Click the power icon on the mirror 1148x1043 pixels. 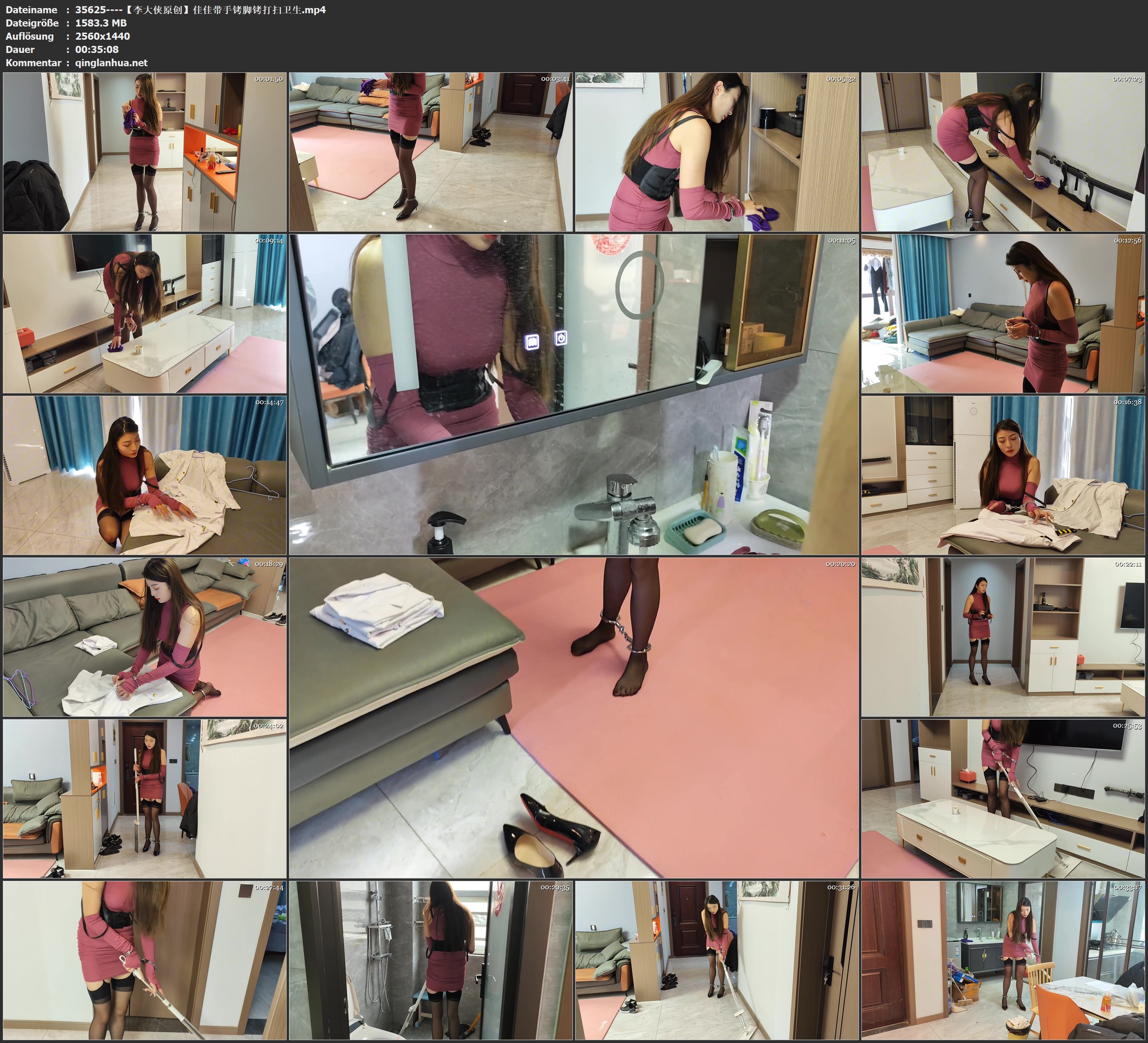point(561,338)
